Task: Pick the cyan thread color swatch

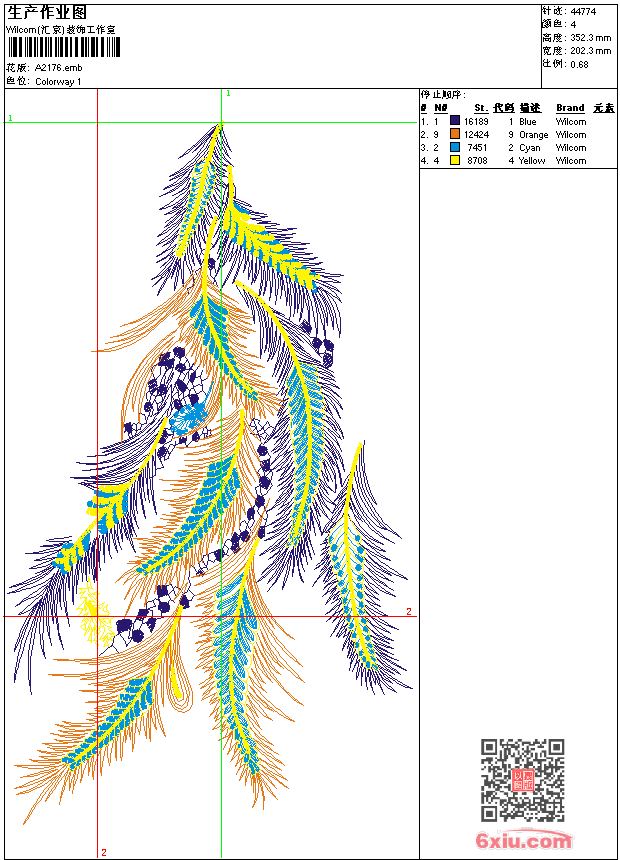Action: pos(454,148)
